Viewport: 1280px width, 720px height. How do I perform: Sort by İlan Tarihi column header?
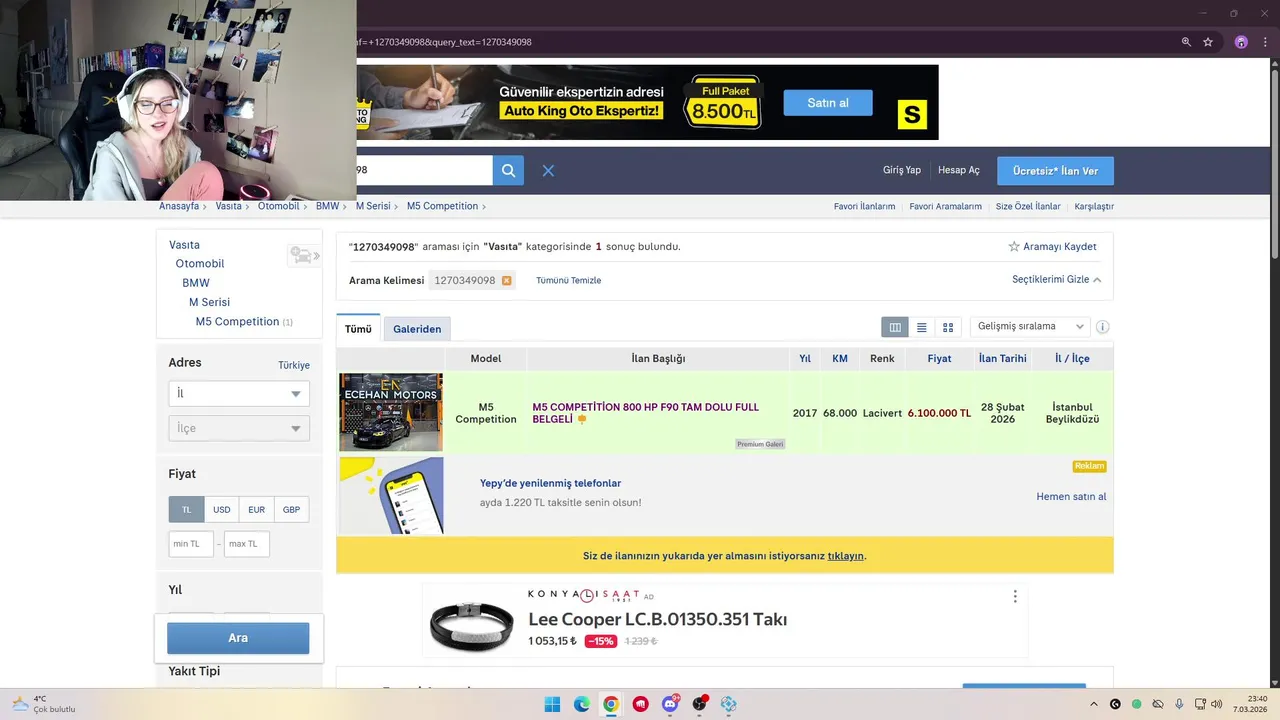coord(1002,358)
